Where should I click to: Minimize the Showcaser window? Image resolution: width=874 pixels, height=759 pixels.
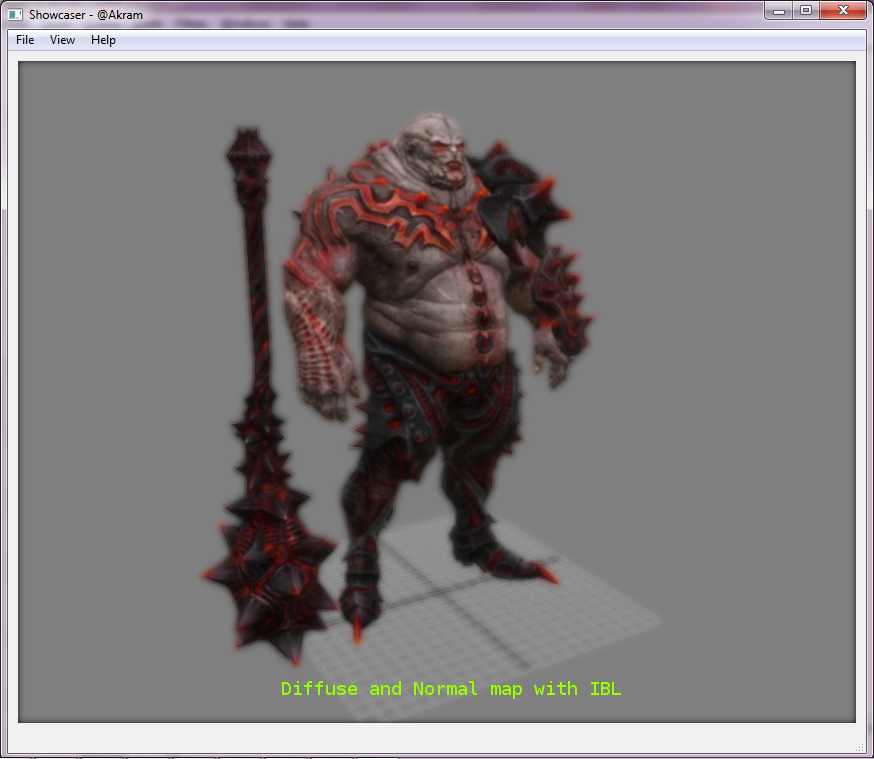point(780,11)
